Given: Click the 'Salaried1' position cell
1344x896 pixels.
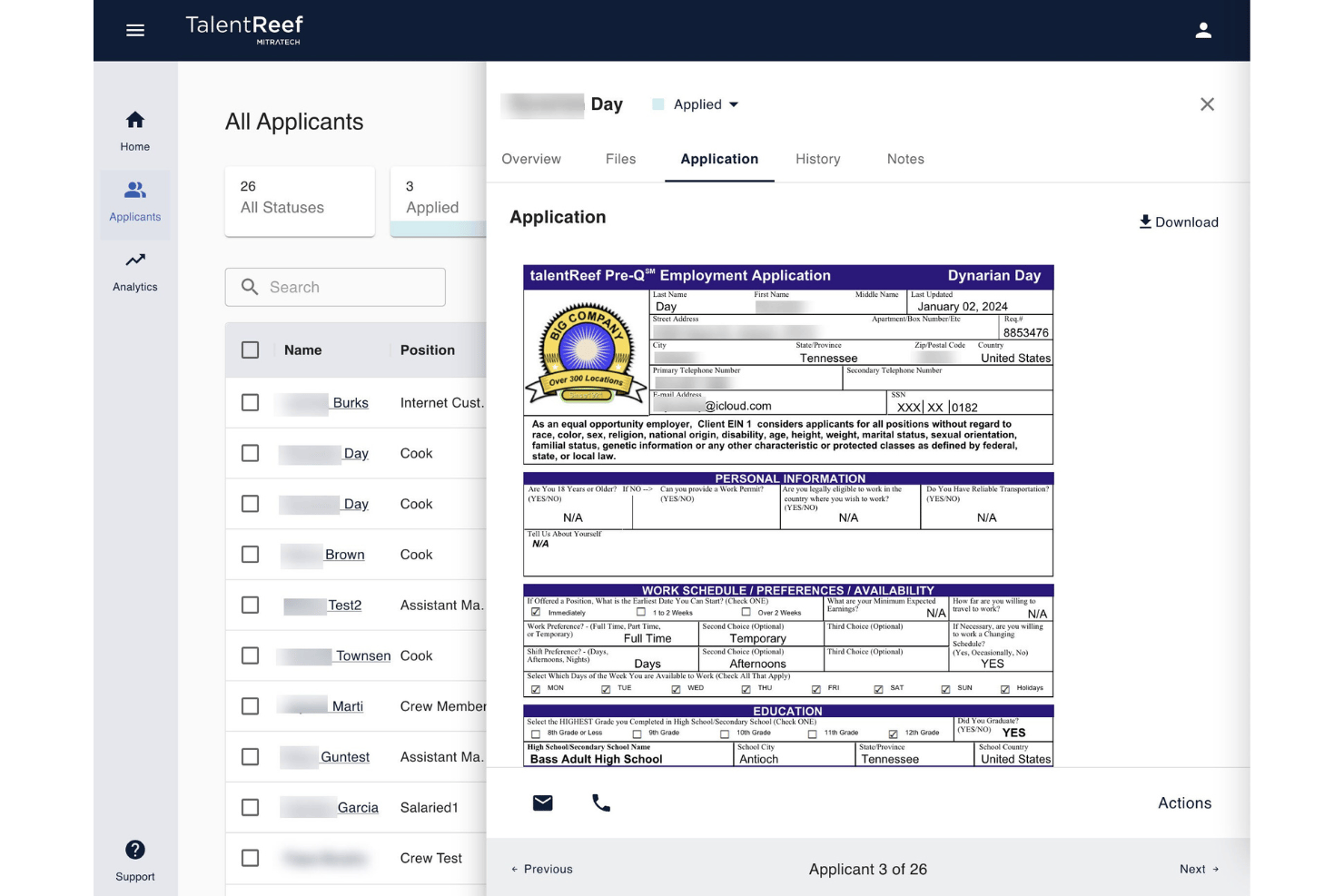Looking at the screenshot, I should [x=430, y=807].
